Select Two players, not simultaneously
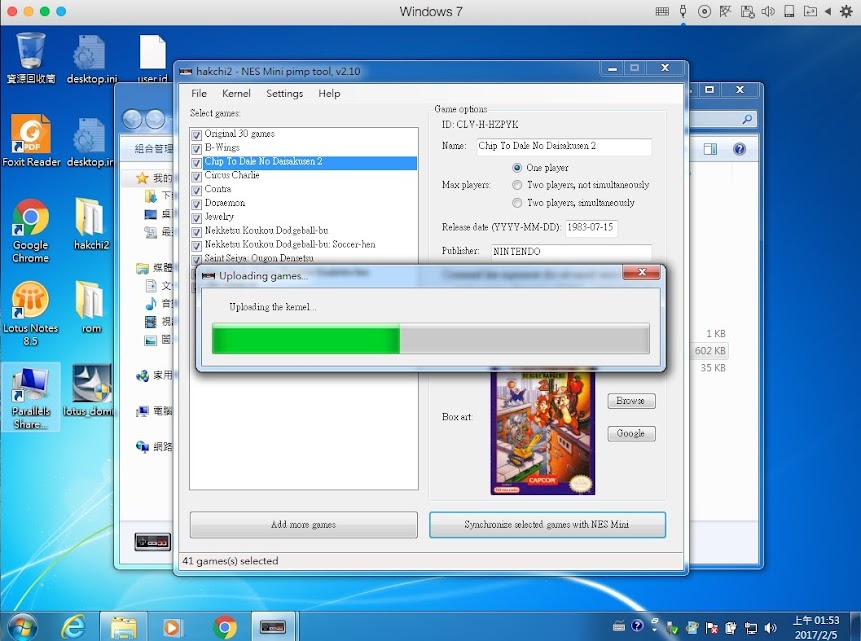This screenshot has height=641, width=861. click(x=517, y=185)
